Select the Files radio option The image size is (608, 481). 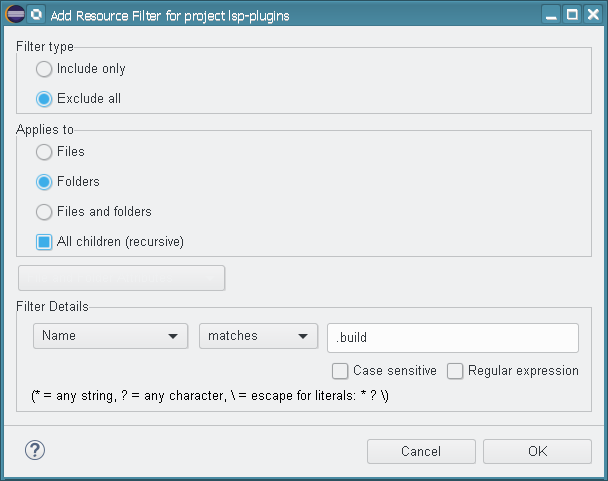(x=44, y=153)
